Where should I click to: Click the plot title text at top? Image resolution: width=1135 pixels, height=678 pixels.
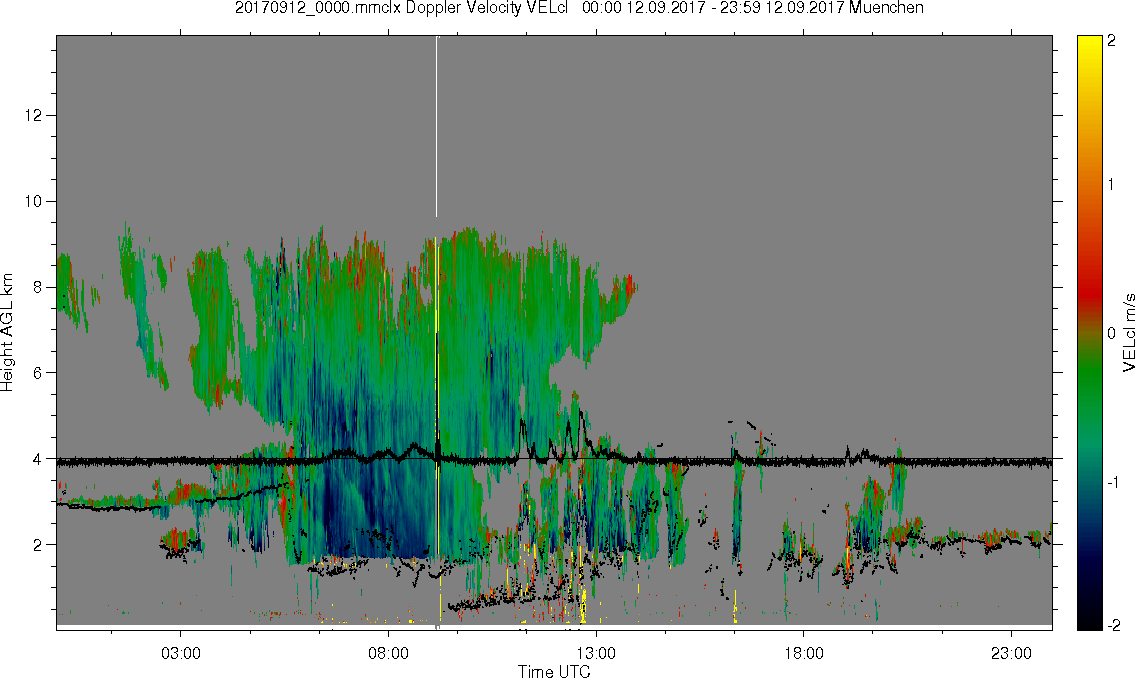click(x=579, y=8)
